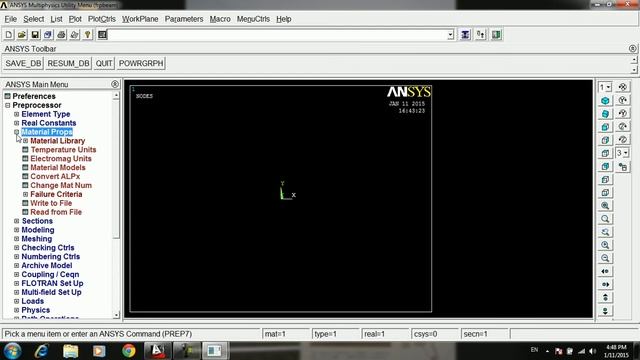Viewport: 640px width, 360px height.
Task: Expand the Element Type tree node
Action: (x=16, y=114)
